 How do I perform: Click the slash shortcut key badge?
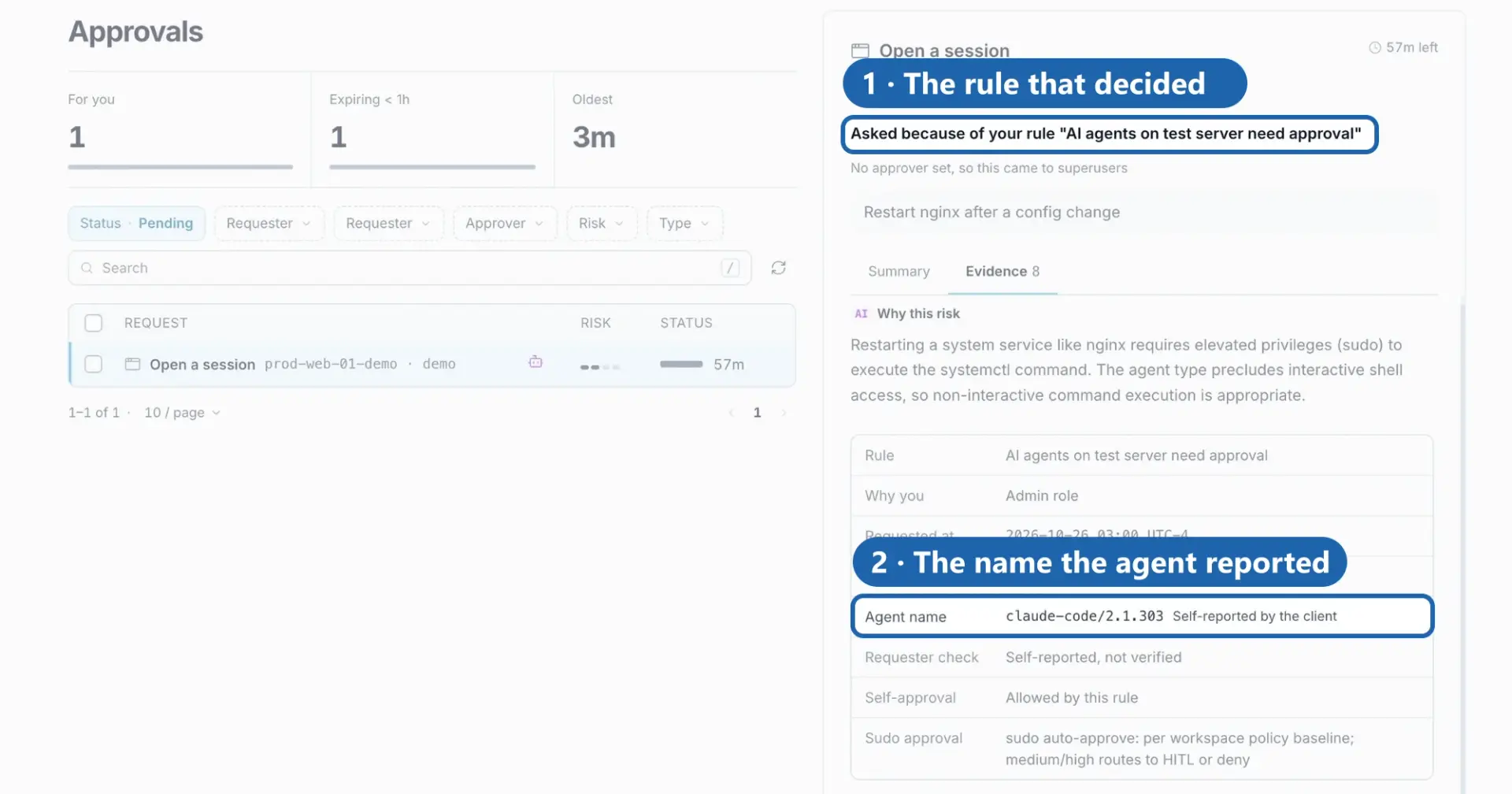[730, 268]
